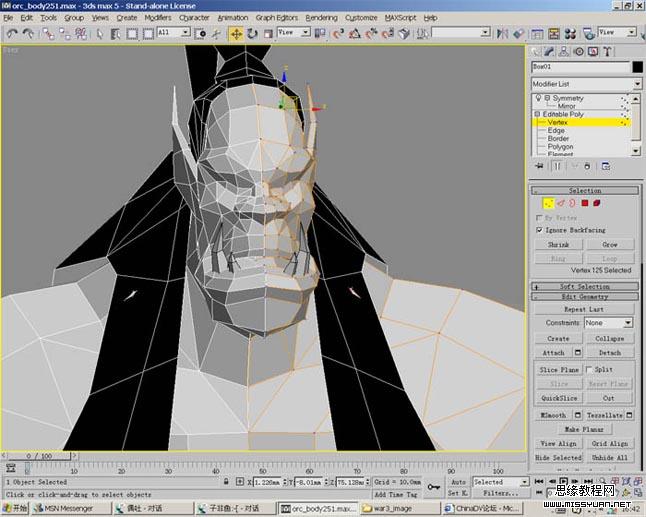Open the Modifier List dropdown

point(586,84)
